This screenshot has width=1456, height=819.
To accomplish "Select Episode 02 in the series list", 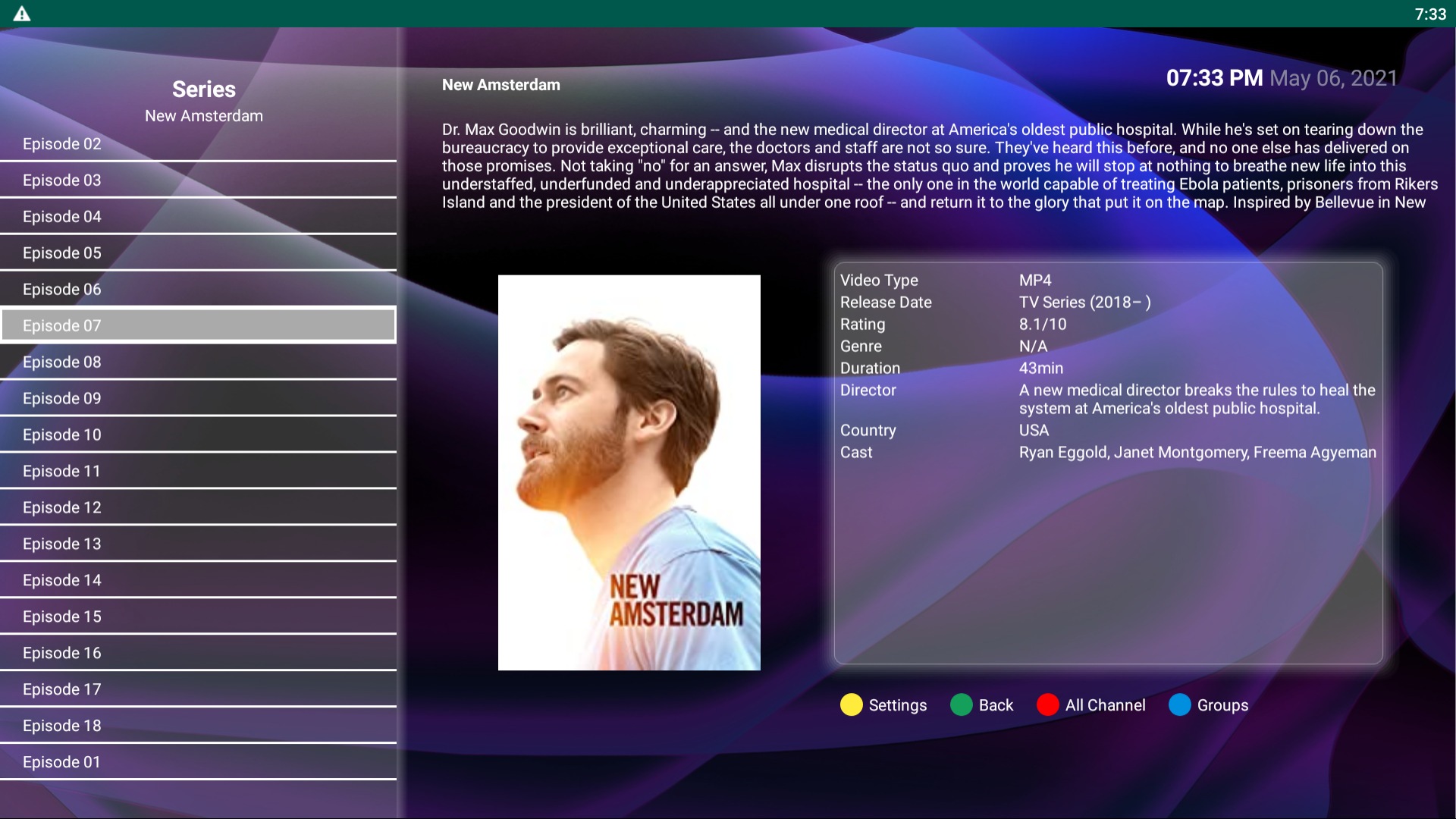I will (198, 144).
